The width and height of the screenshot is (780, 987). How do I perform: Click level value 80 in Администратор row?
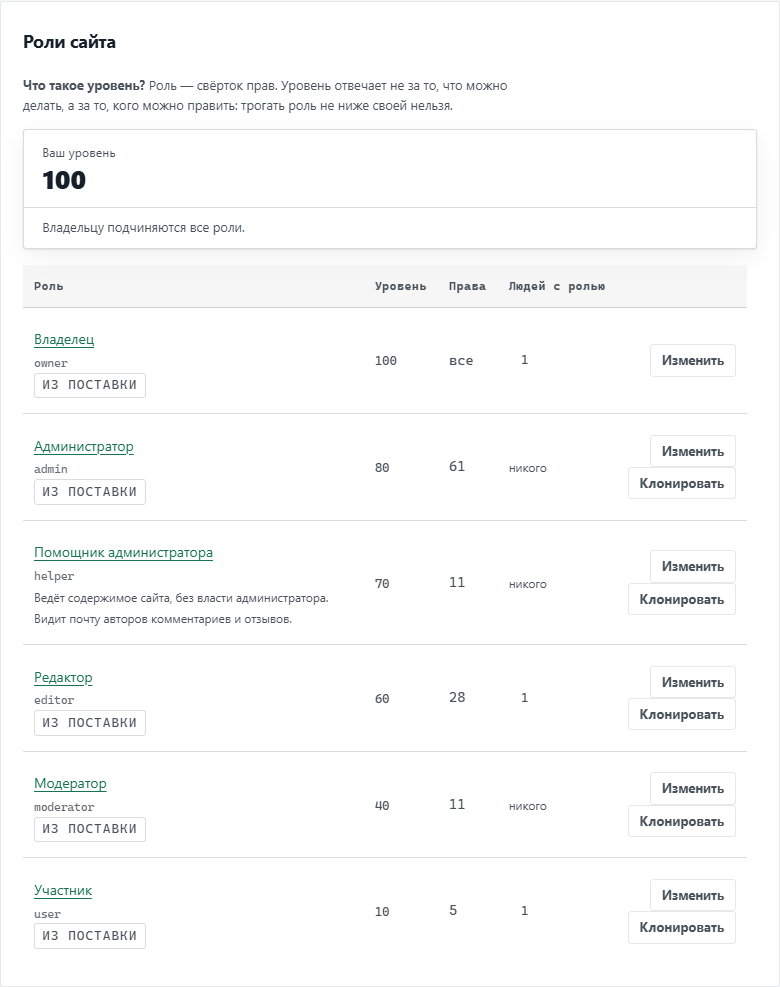tap(382, 468)
